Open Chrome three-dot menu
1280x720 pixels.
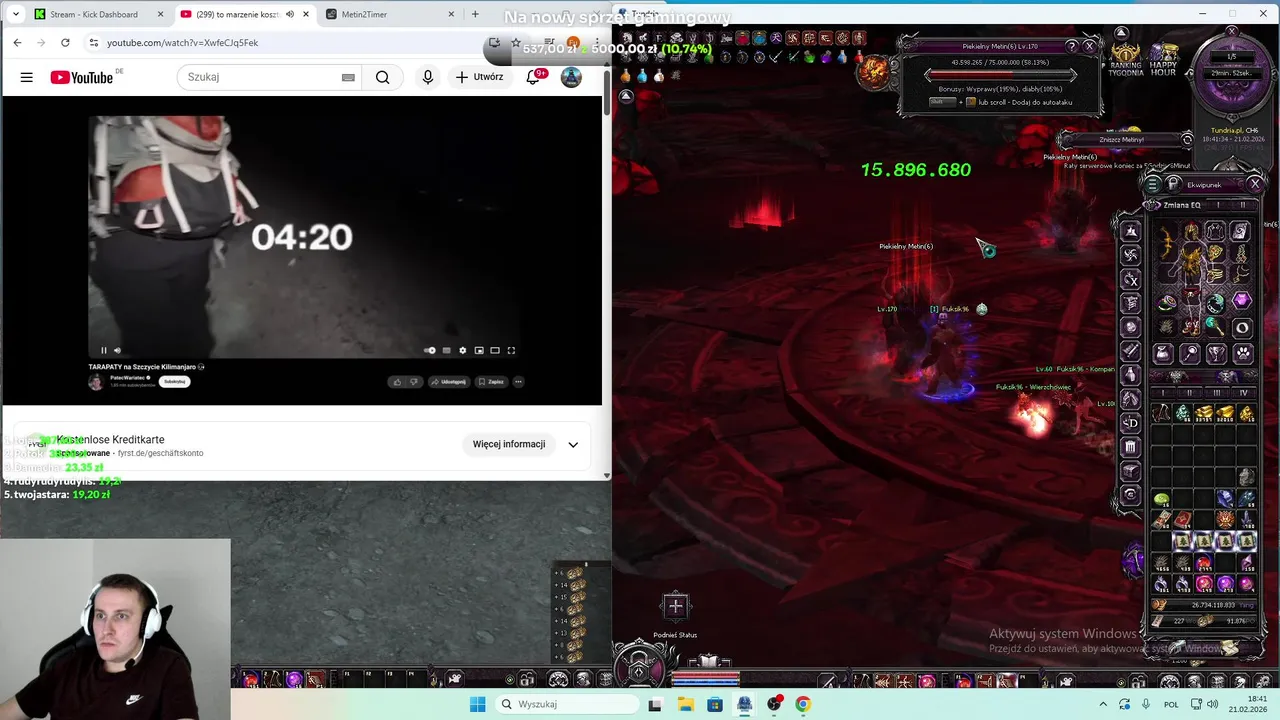[598, 43]
